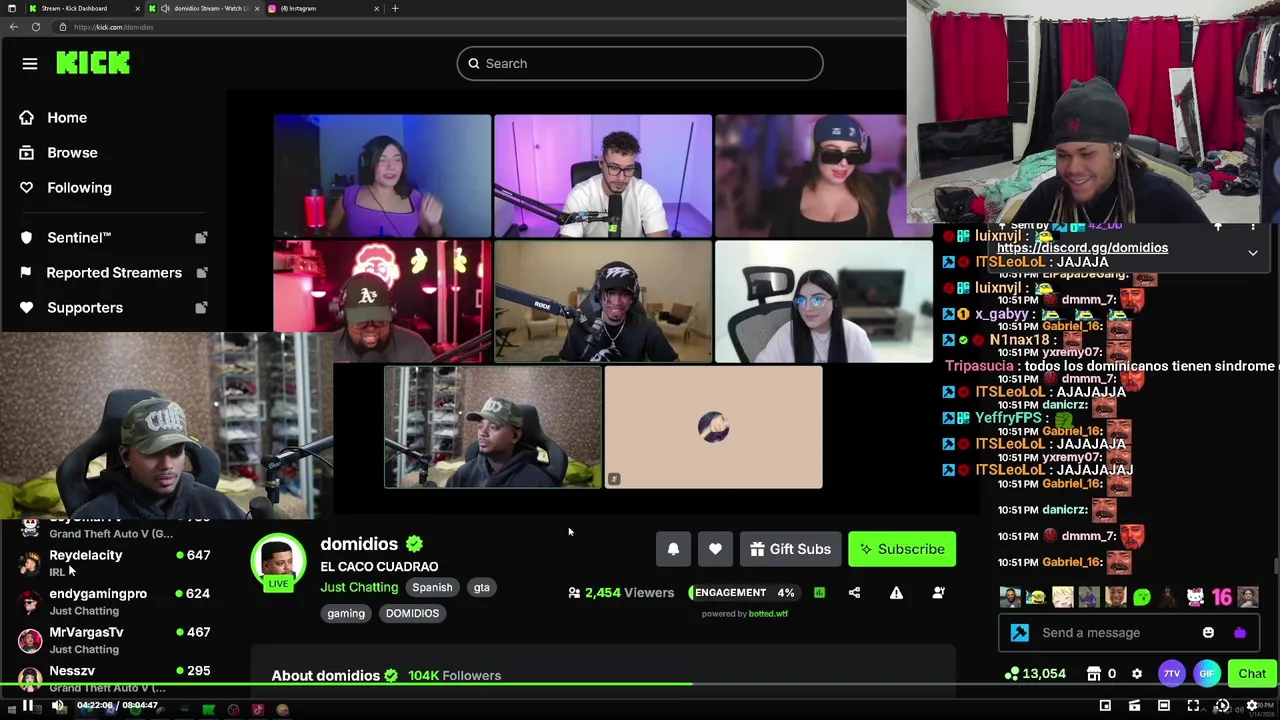1280x720 pixels.
Task: Open the discord.gg/domidios link
Action: click(1082, 248)
